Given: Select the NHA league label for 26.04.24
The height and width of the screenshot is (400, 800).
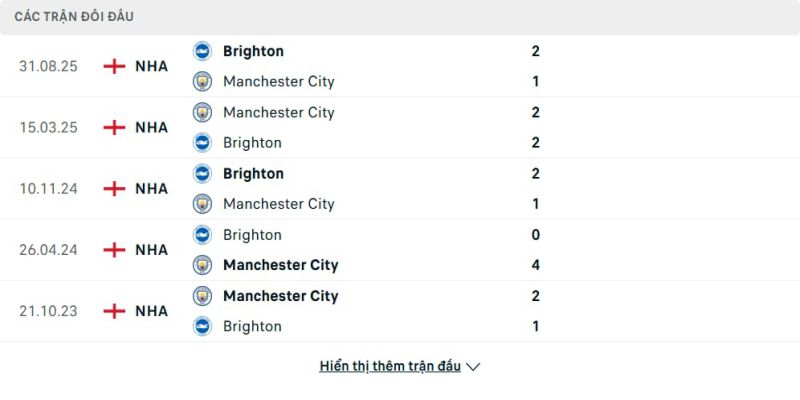Looking at the screenshot, I should (x=152, y=250).
